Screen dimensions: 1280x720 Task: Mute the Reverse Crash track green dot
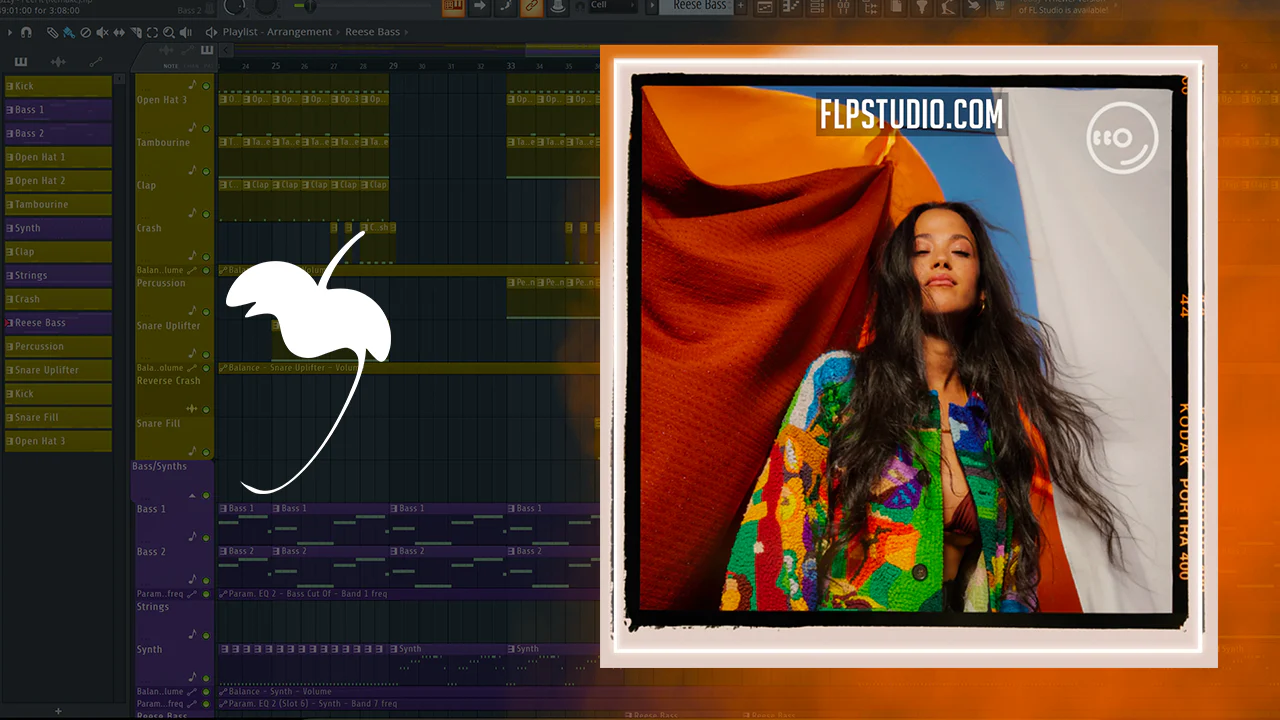[x=206, y=409]
